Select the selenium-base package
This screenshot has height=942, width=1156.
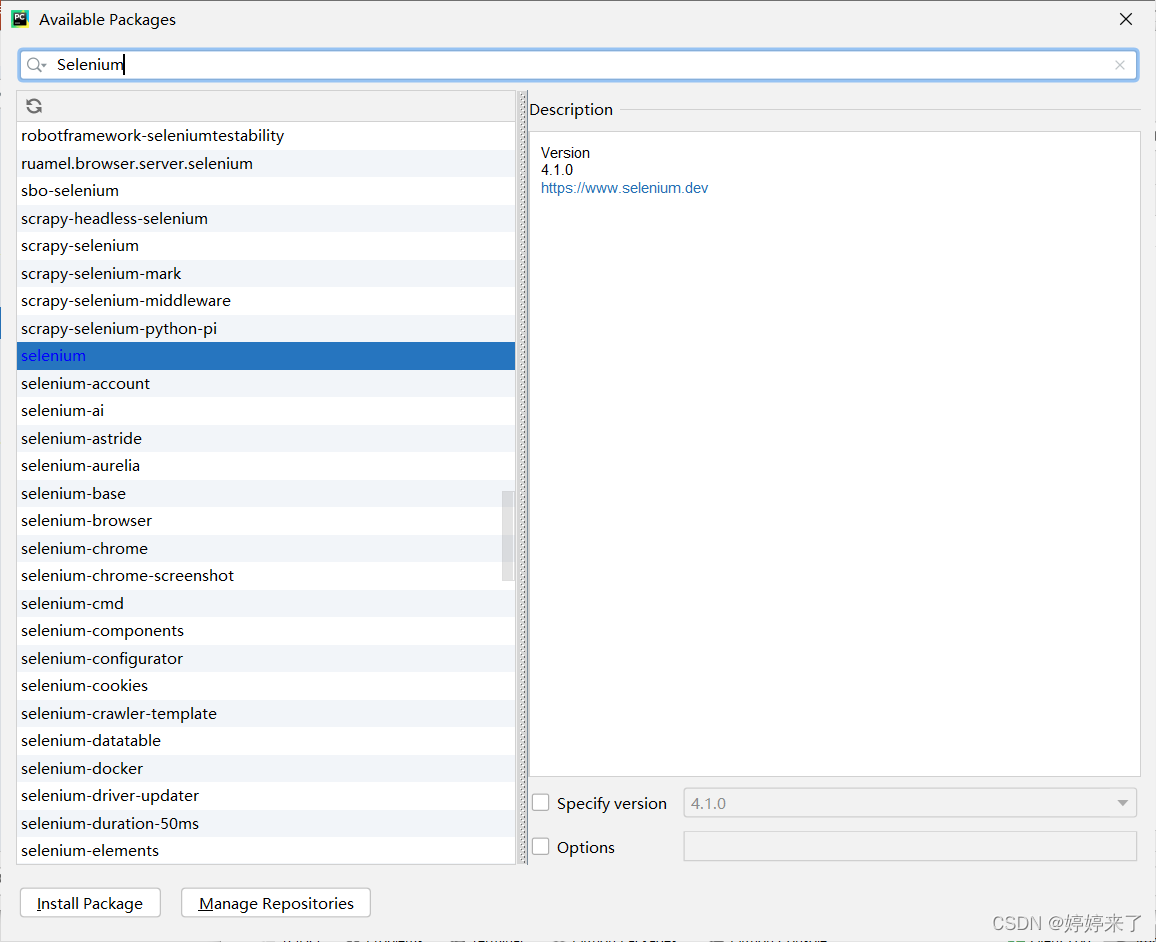click(x=265, y=493)
